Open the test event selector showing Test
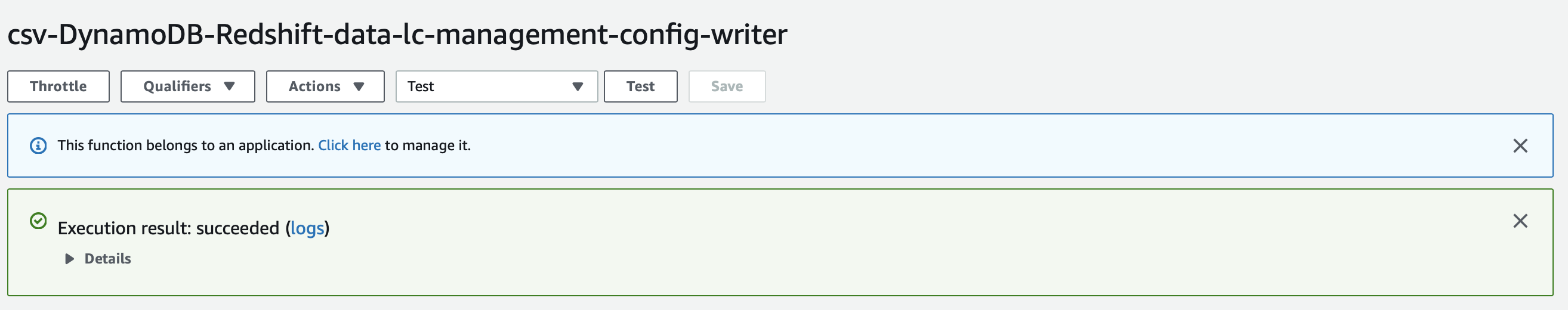This screenshot has width=1568, height=310. click(x=496, y=86)
